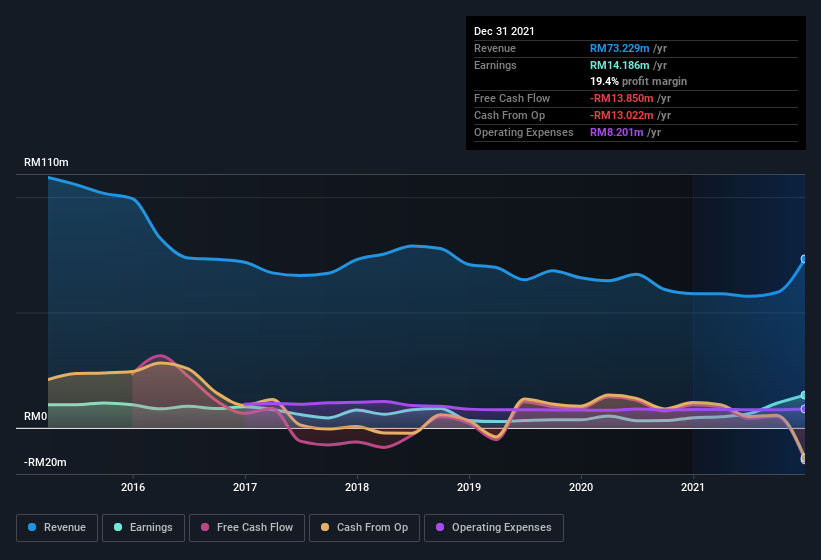
Task: Click the -RM20m y-axis label
Action: tap(45, 462)
